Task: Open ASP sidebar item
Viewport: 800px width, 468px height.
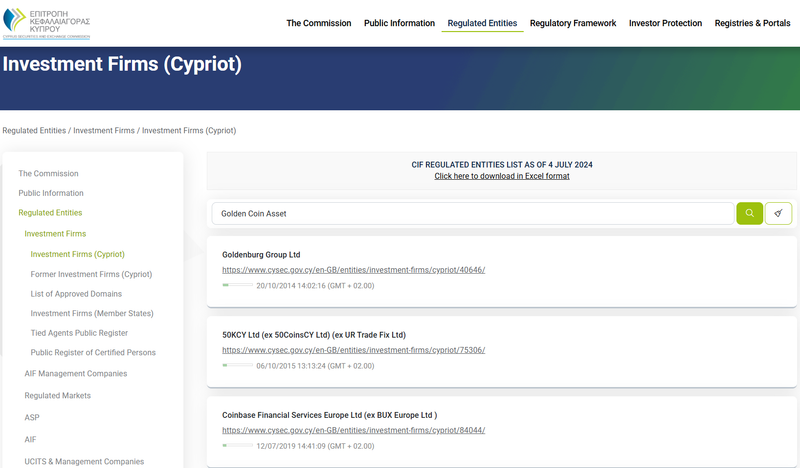Action: tap(32, 417)
